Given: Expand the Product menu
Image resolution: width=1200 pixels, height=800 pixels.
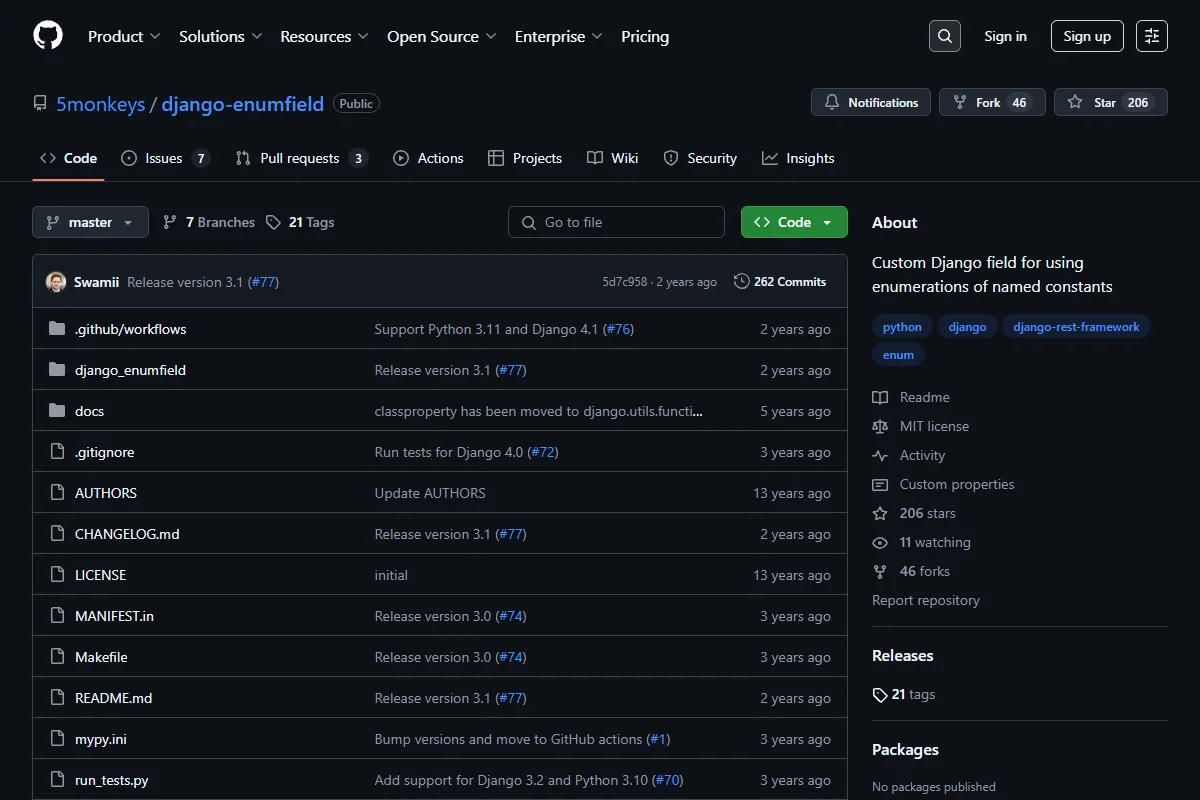Looking at the screenshot, I should [124, 36].
